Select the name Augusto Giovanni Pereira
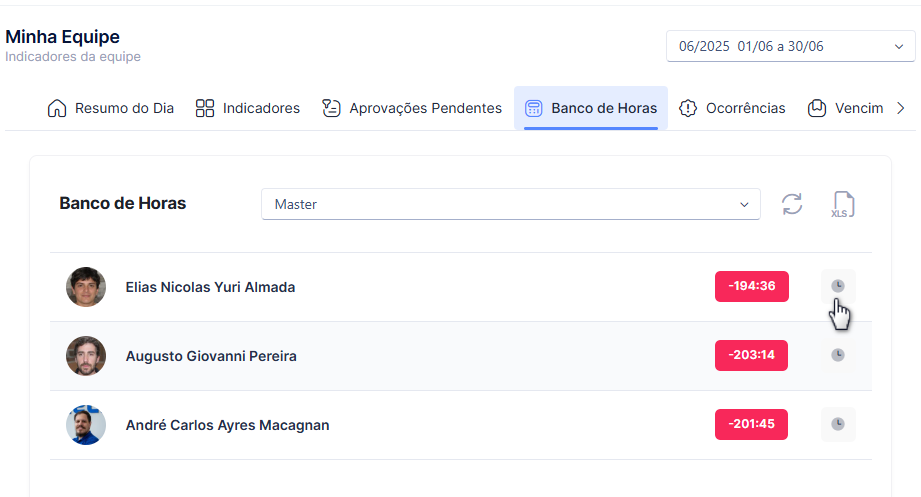The image size is (921, 497). [x=211, y=356]
